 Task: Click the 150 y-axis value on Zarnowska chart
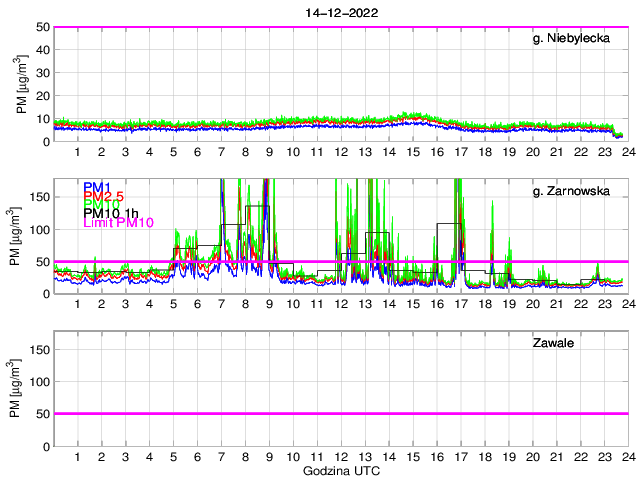pyautogui.click(x=38, y=197)
